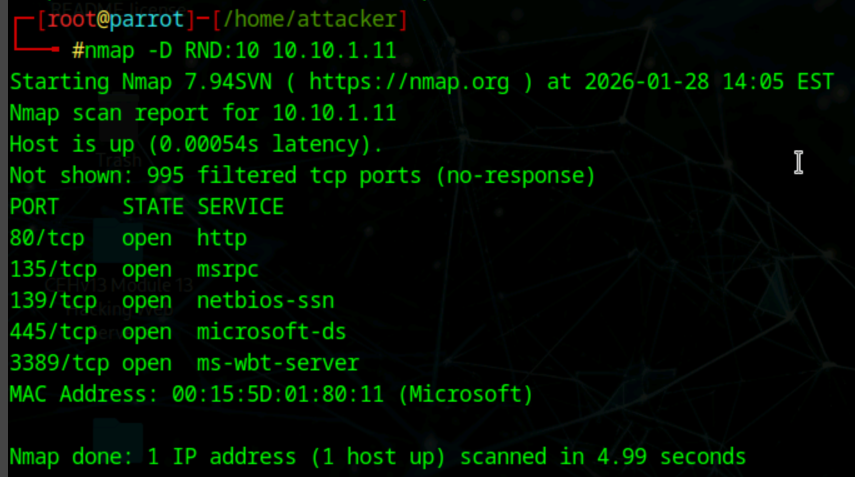Click the SERVICE column header
Screen dimensions: 855x477
[240, 207]
